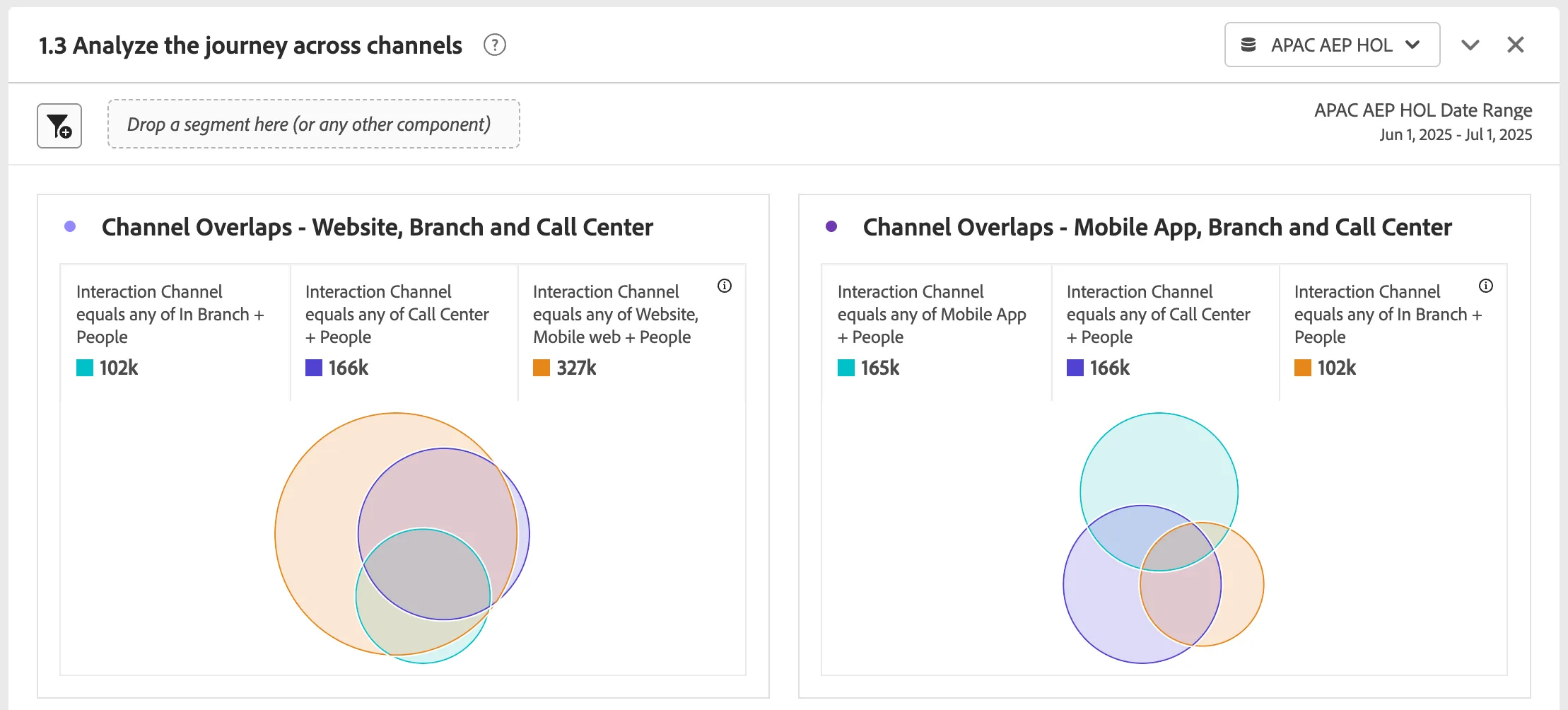Click the add segment filter icon
The height and width of the screenshot is (710, 1568).
59,126
